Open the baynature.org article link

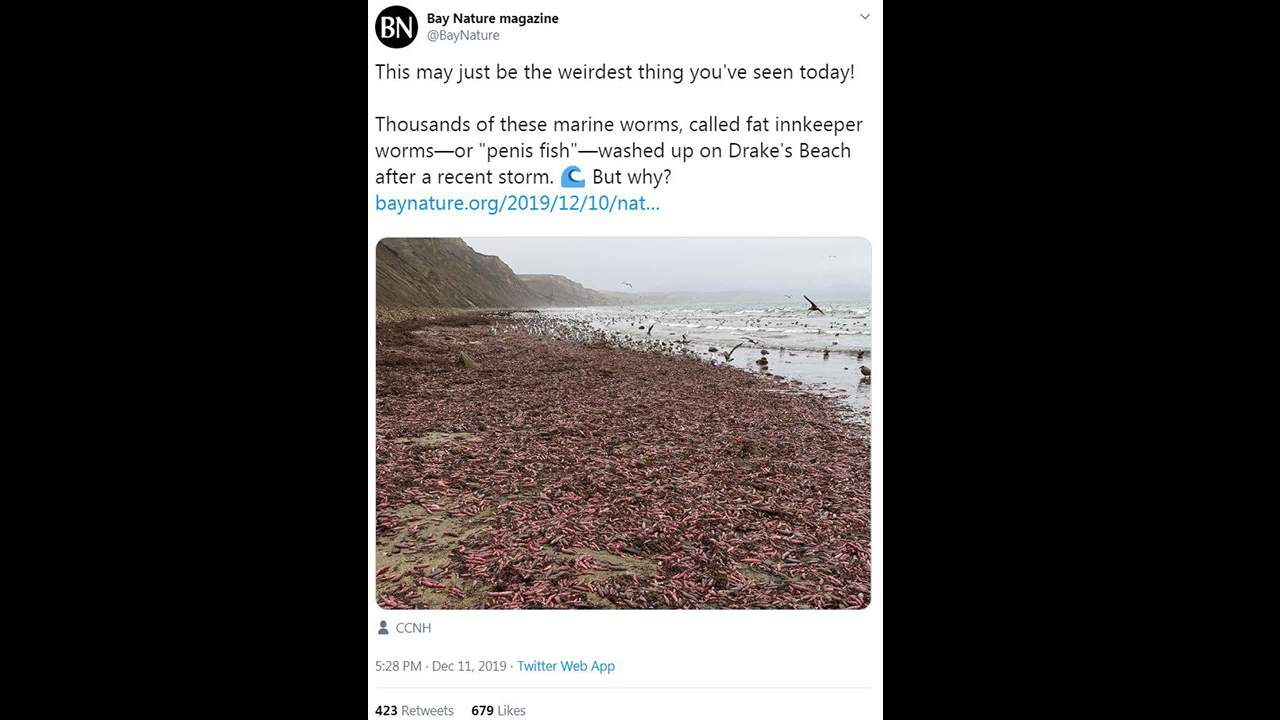click(x=517, y=203)
